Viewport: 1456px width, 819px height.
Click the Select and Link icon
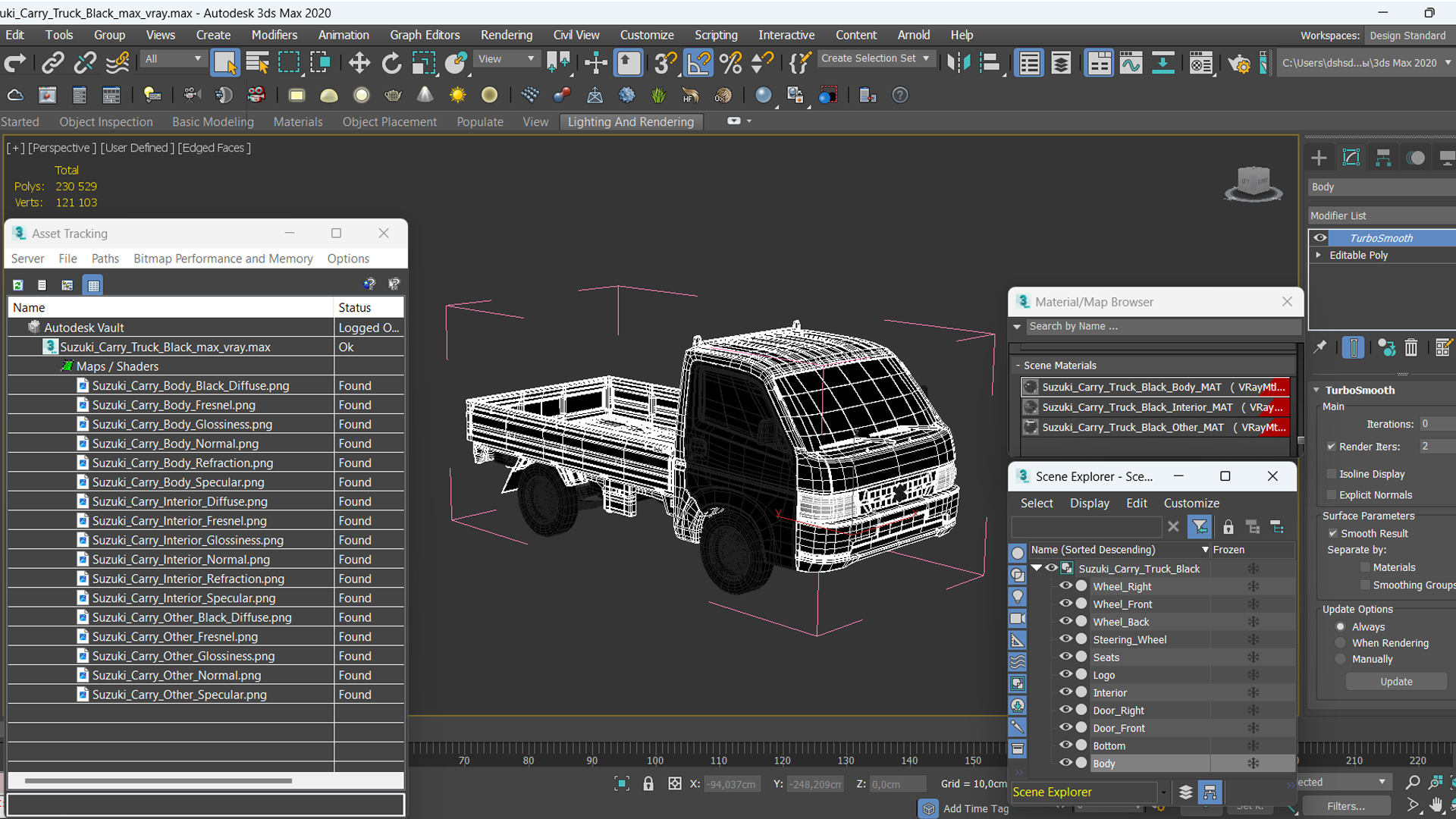(52, 63)
